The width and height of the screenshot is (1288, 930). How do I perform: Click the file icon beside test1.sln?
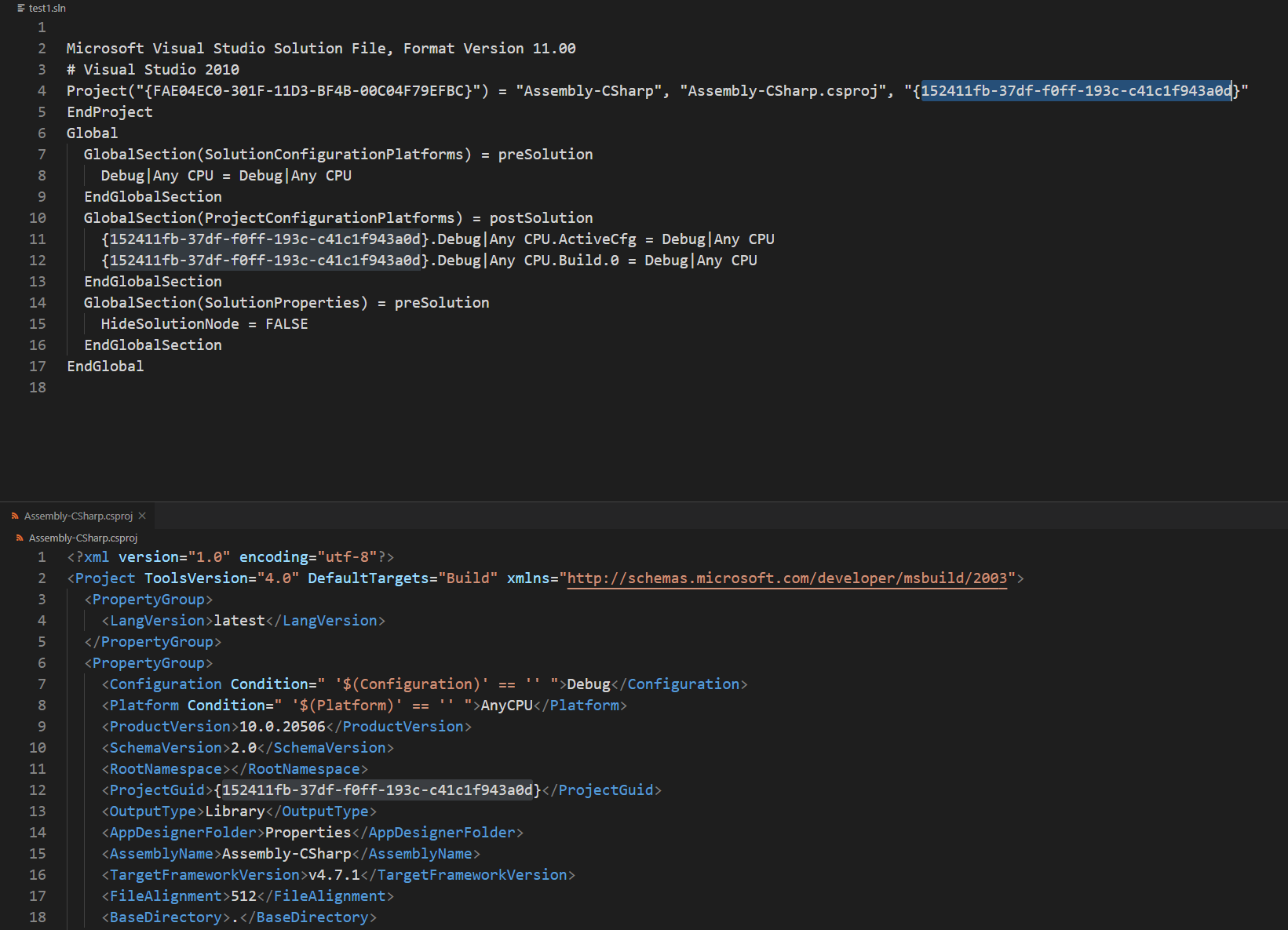(21, 8)
